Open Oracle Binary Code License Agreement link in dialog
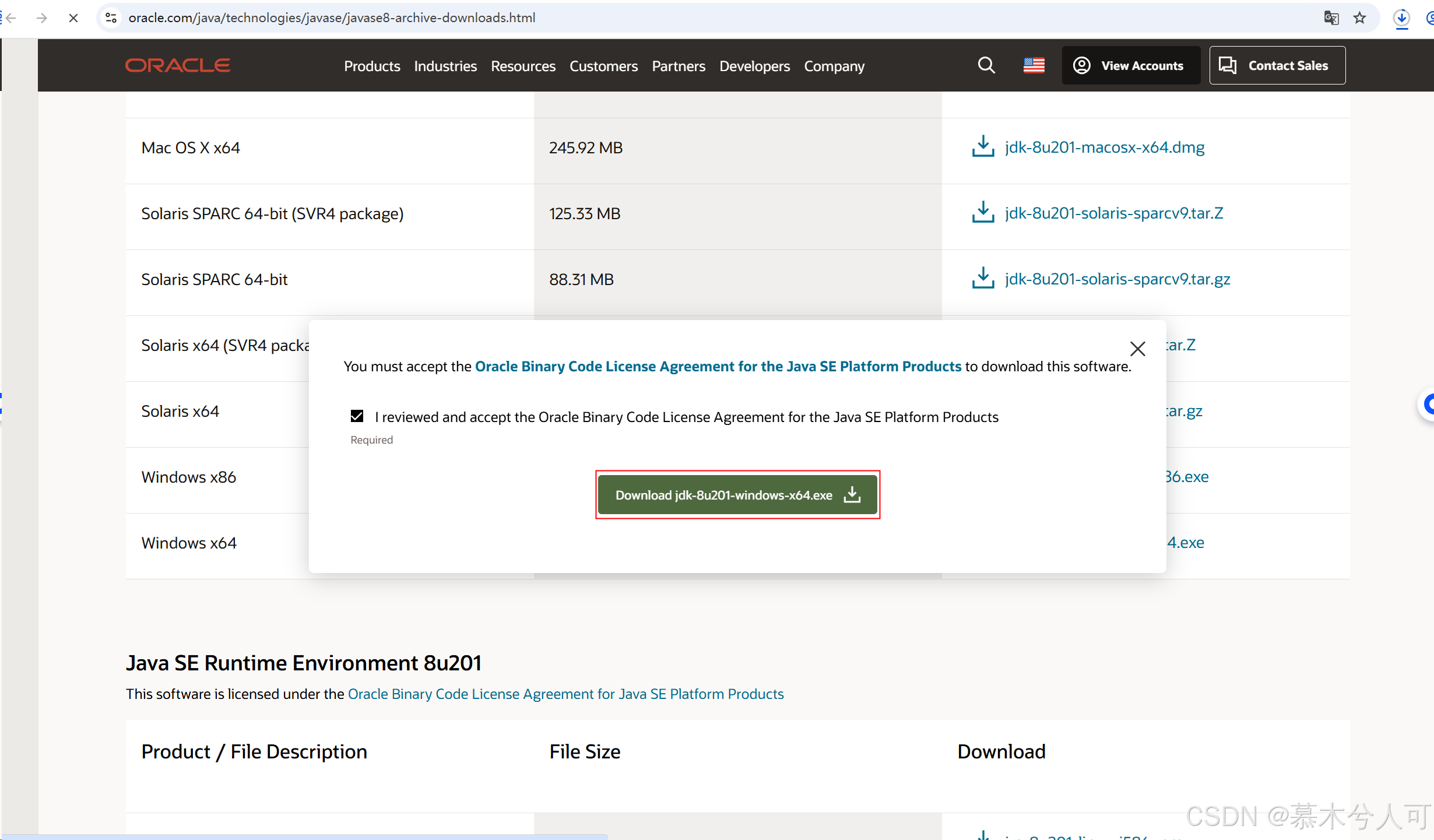Viewport: 1434px width, 840px height. pyautogui.click(x=718, y=366)
